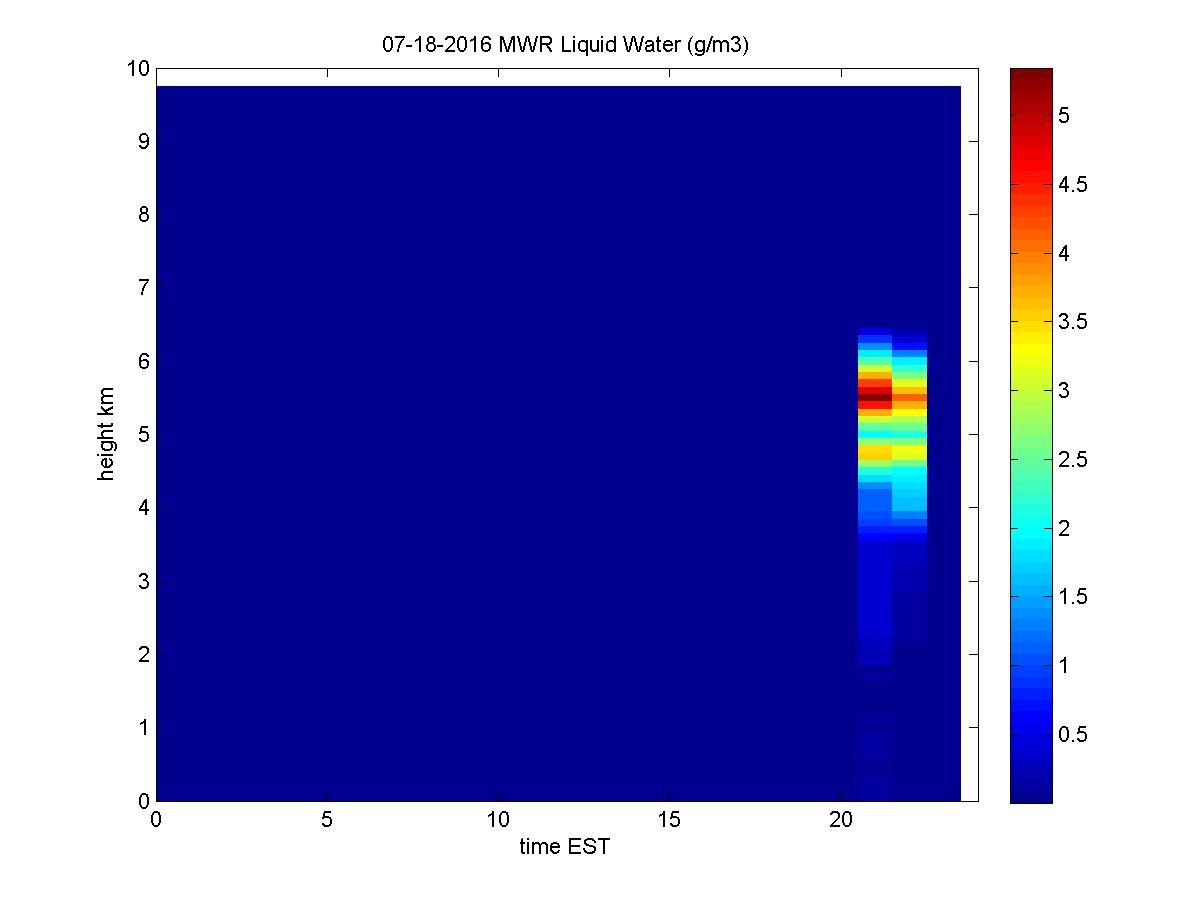Image resolution: width=1200 pixels, height=900 pixels.
Task: Click the 'time EST' x-axis label
Action: point(564,848)
